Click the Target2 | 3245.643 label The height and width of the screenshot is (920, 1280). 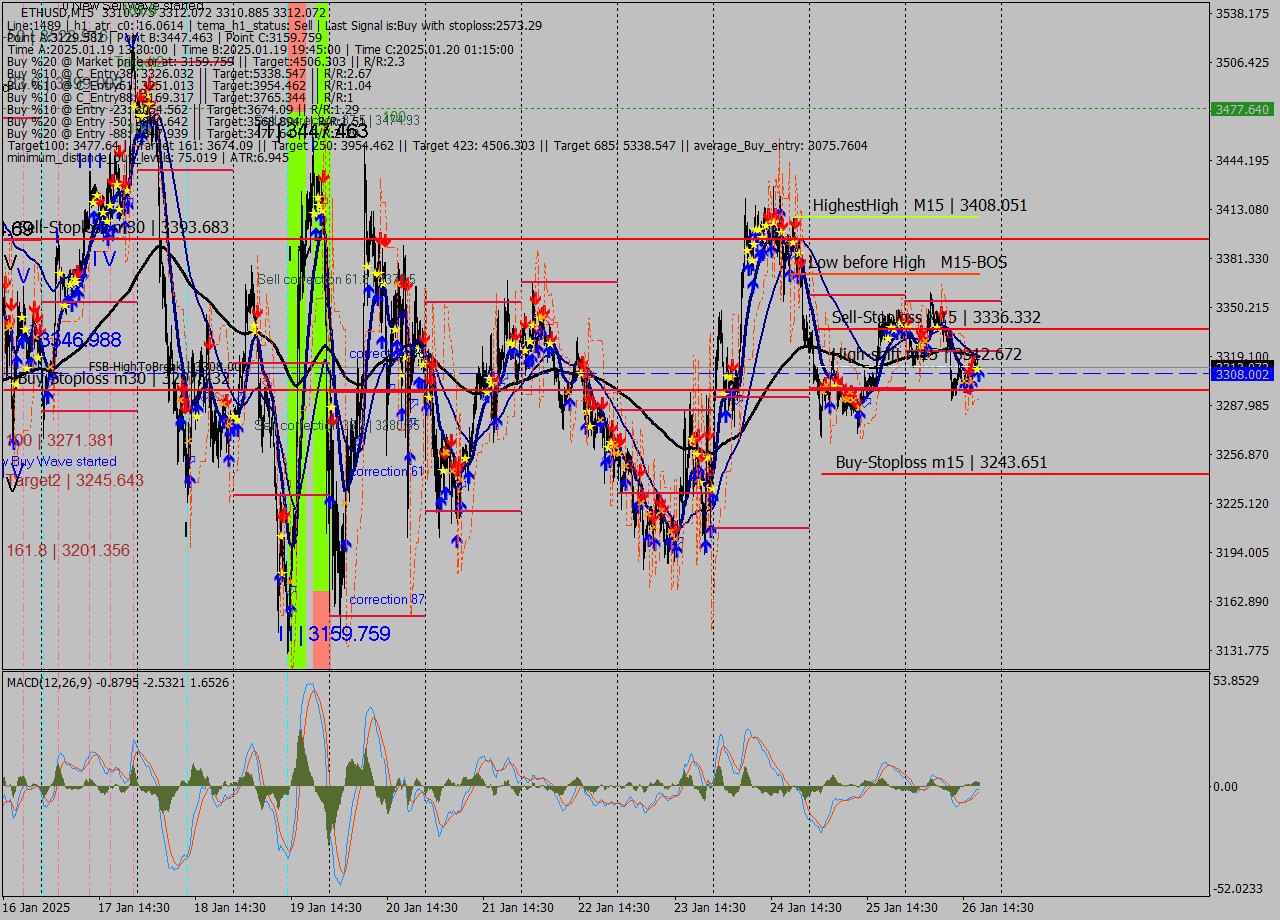(x=75, y=480)
